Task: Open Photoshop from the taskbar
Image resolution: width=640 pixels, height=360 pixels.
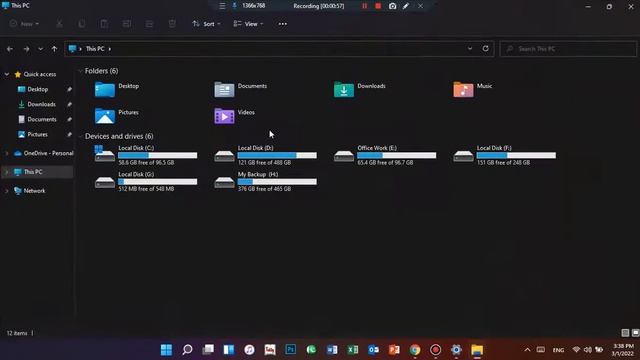Action: pyautogui.click(x=291, y=350)
